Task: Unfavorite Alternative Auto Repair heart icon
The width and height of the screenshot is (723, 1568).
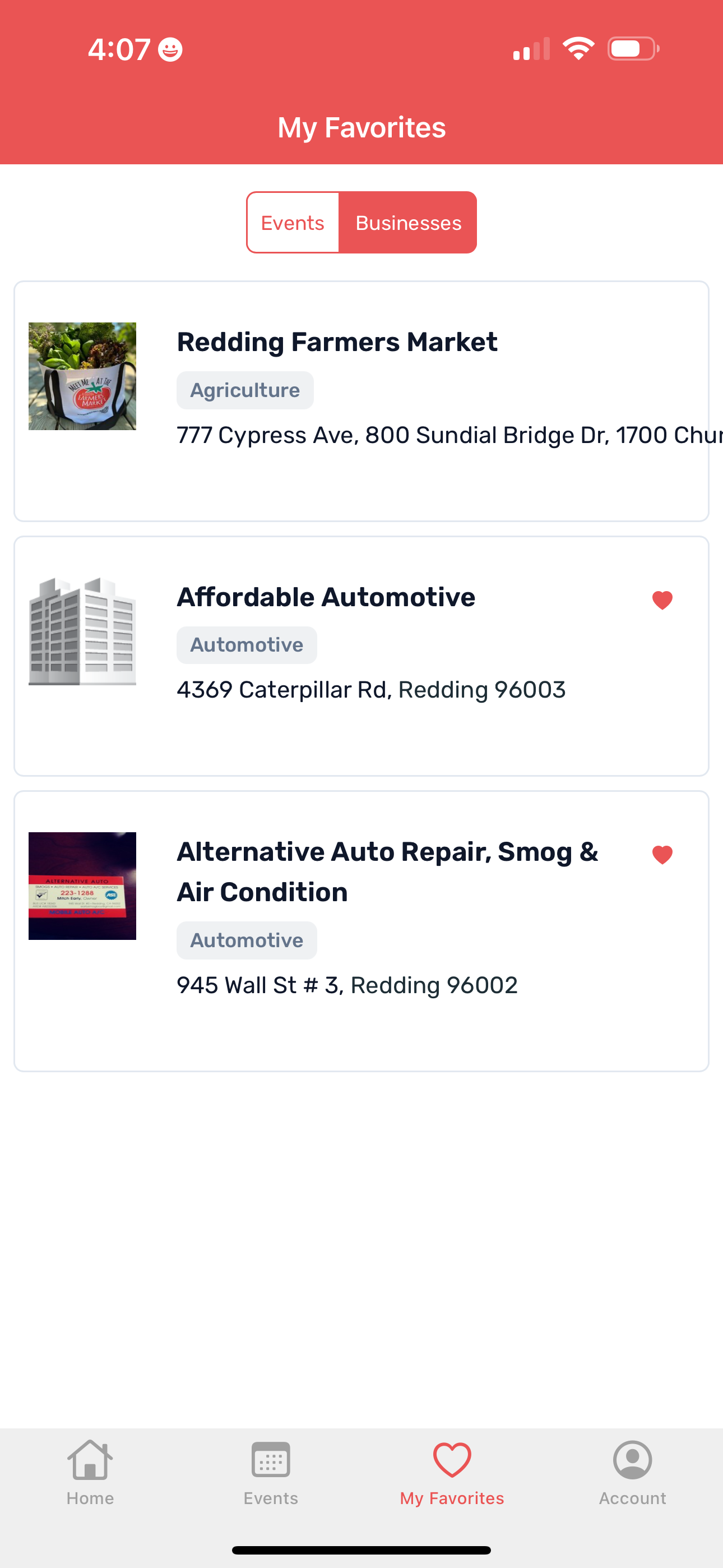Action: click(x=662, y=855)
